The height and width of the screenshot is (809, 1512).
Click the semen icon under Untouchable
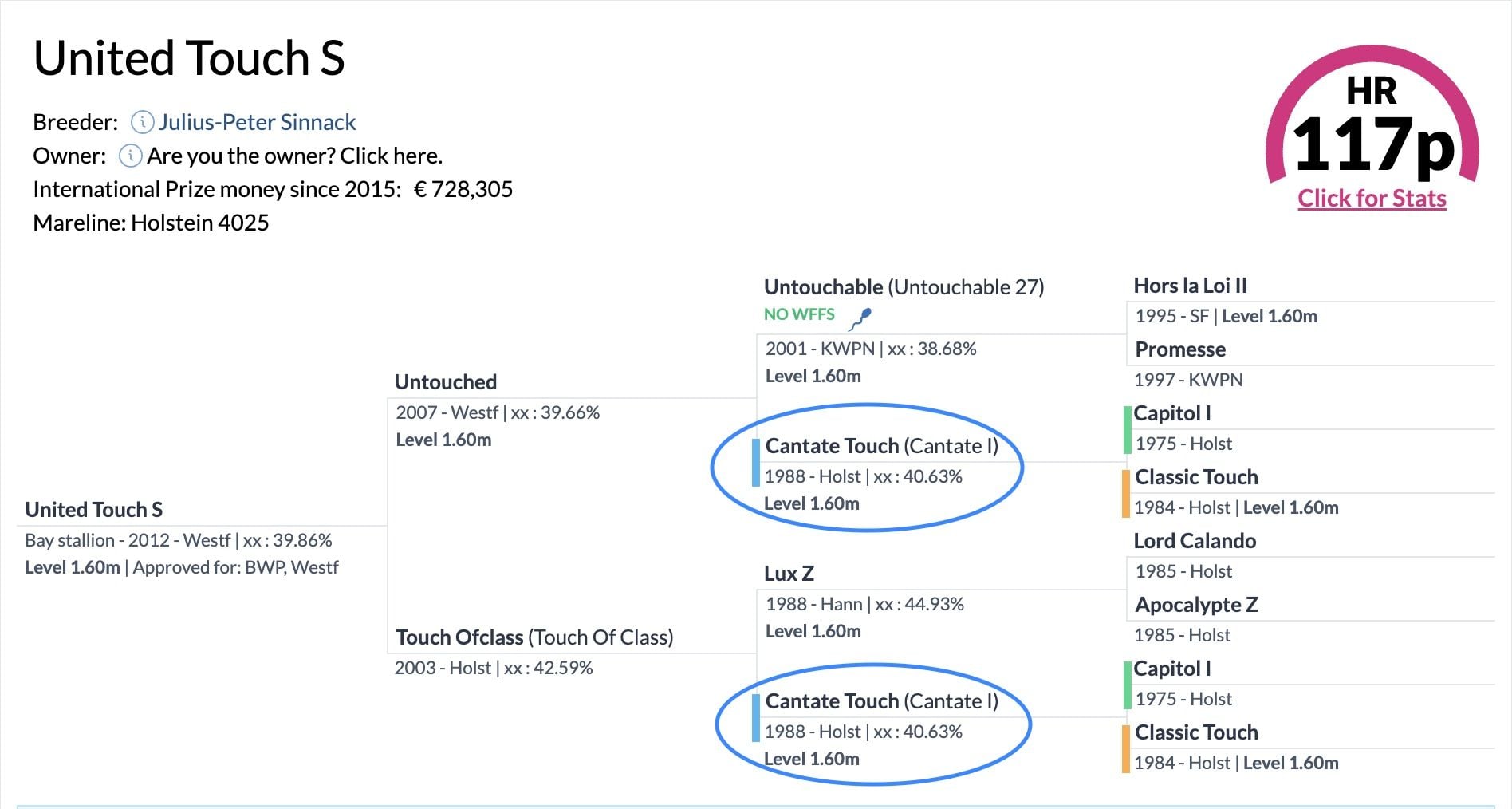point(860,318)
